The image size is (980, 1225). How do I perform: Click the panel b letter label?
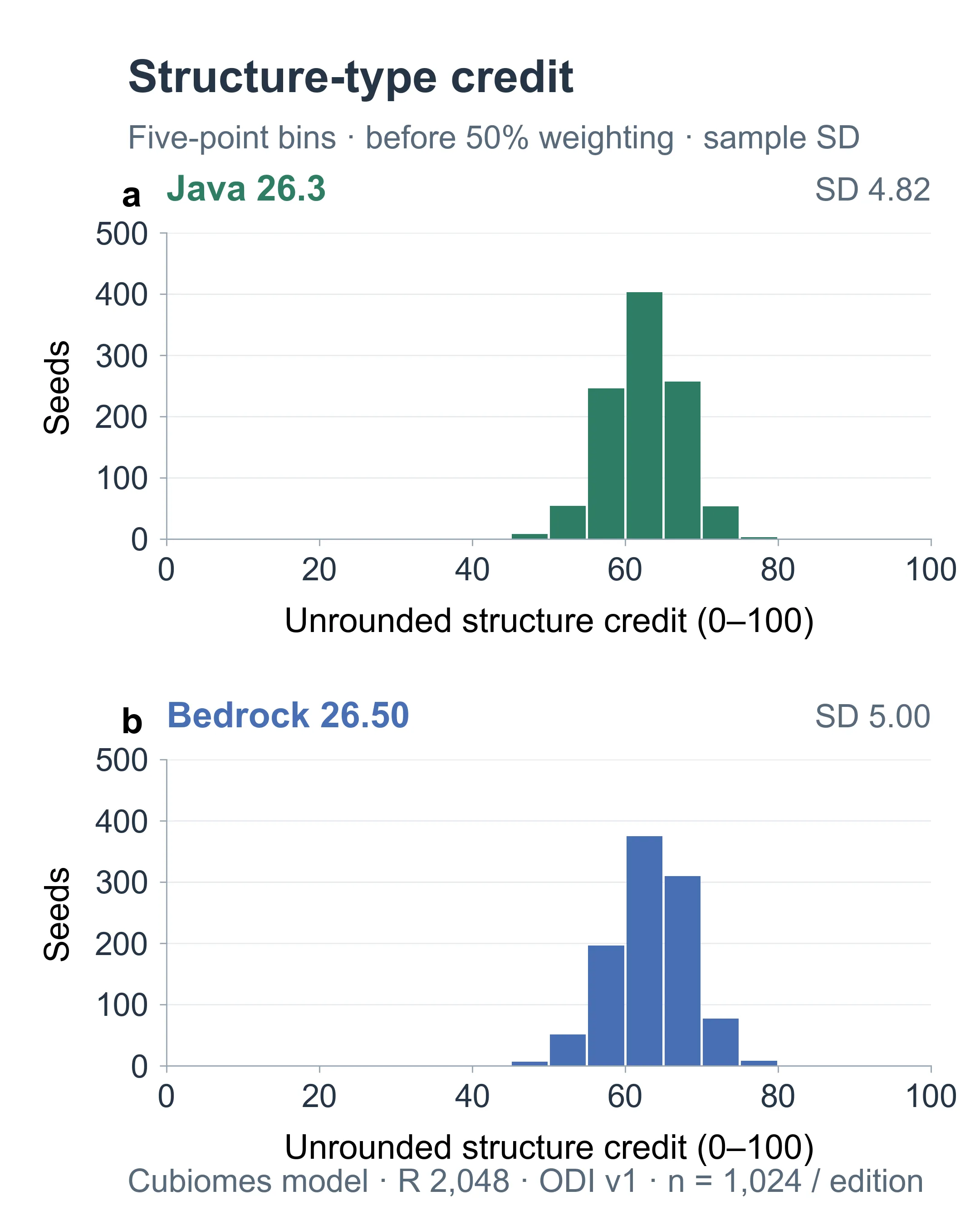coord(132,721)
